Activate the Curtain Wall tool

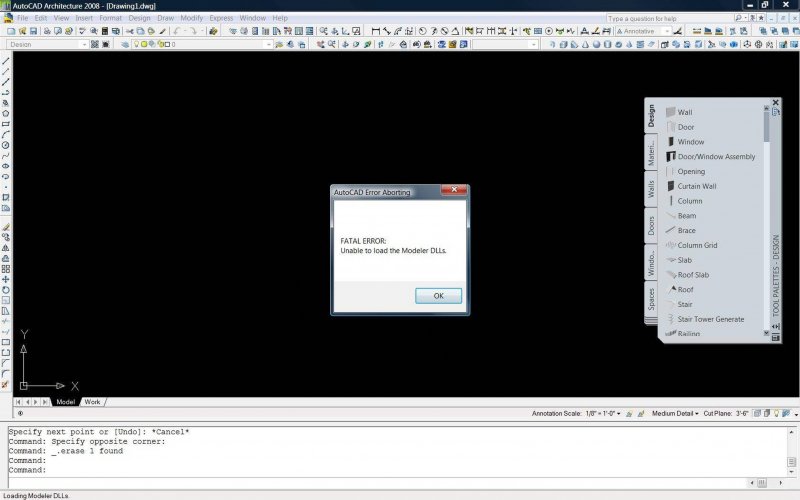pyautogui.click(x=691, y=186)
